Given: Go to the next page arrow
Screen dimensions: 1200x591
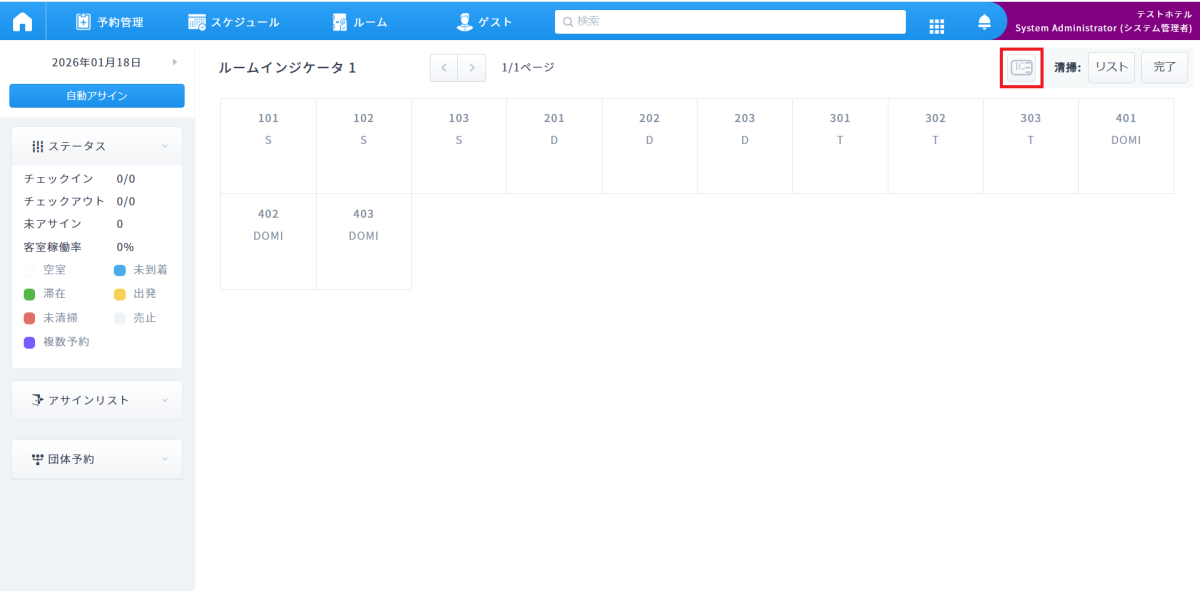Looking at the screenshot, I should click(x=472, y=67).
